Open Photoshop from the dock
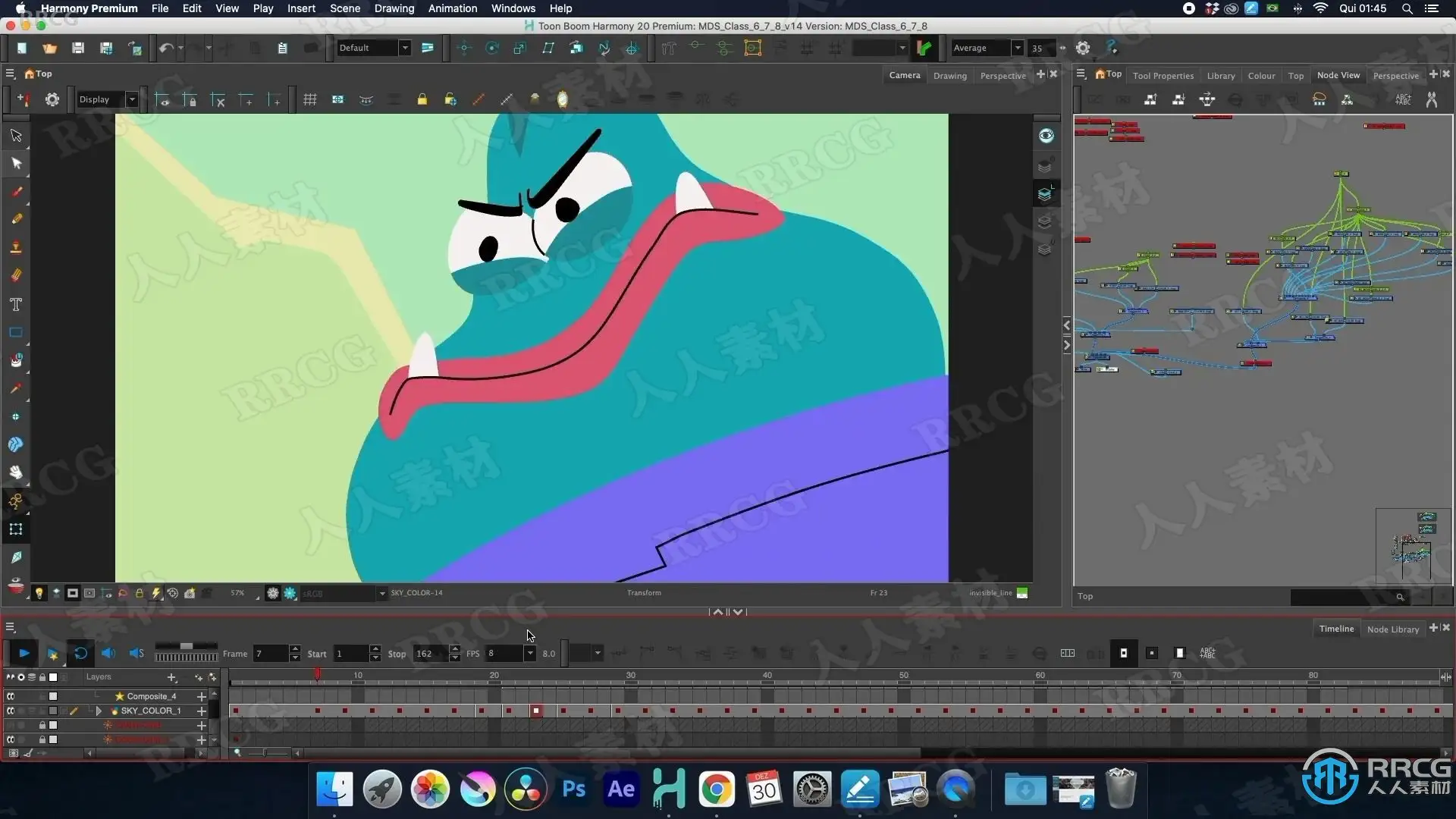The image size is (1456, 819). [573, 789]
